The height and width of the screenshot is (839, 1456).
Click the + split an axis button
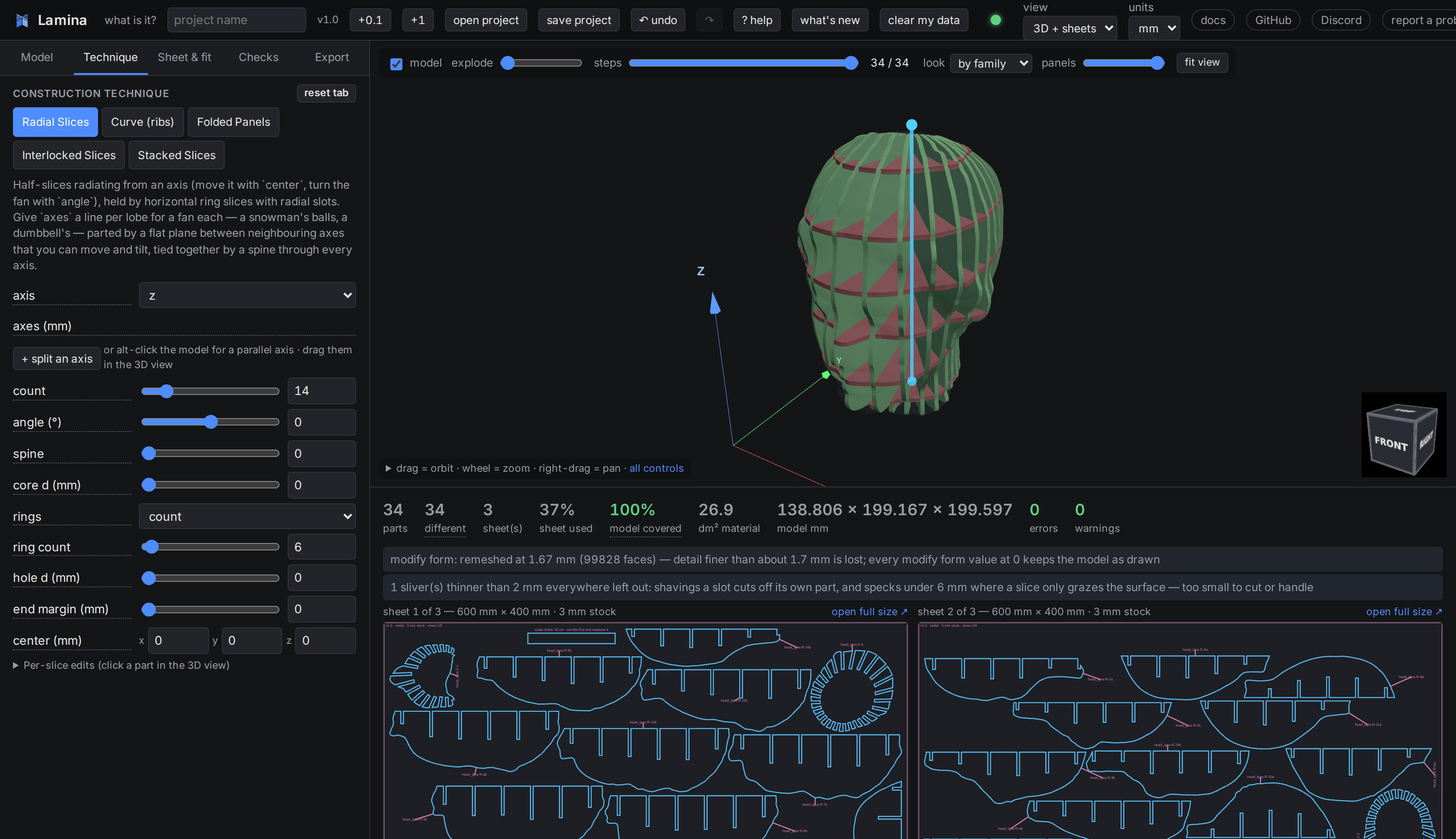point(57,359)
